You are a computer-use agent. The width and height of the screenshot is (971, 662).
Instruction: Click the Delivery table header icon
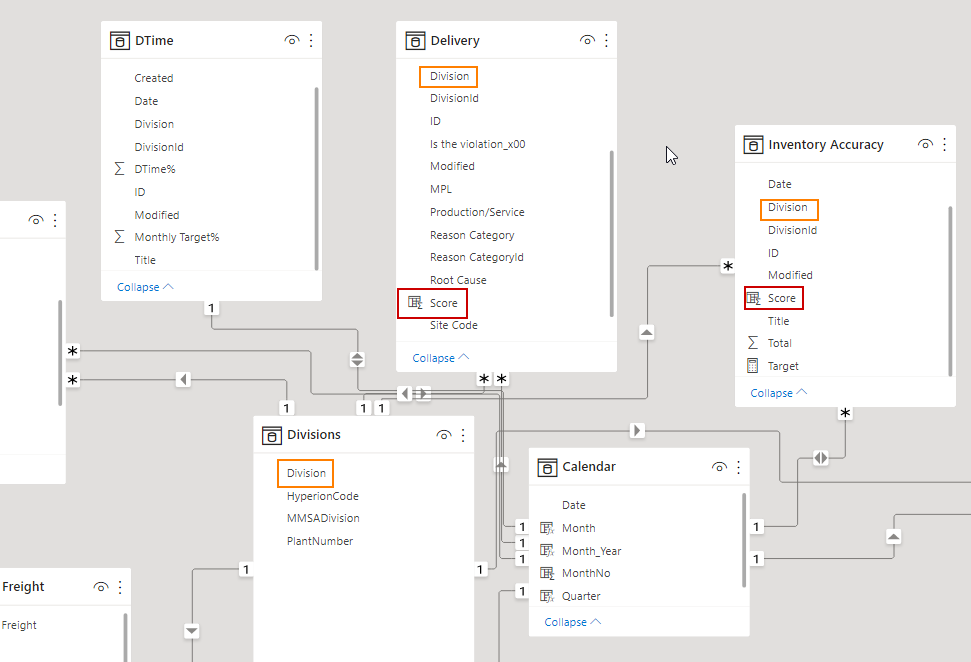(x=415, y=41)
